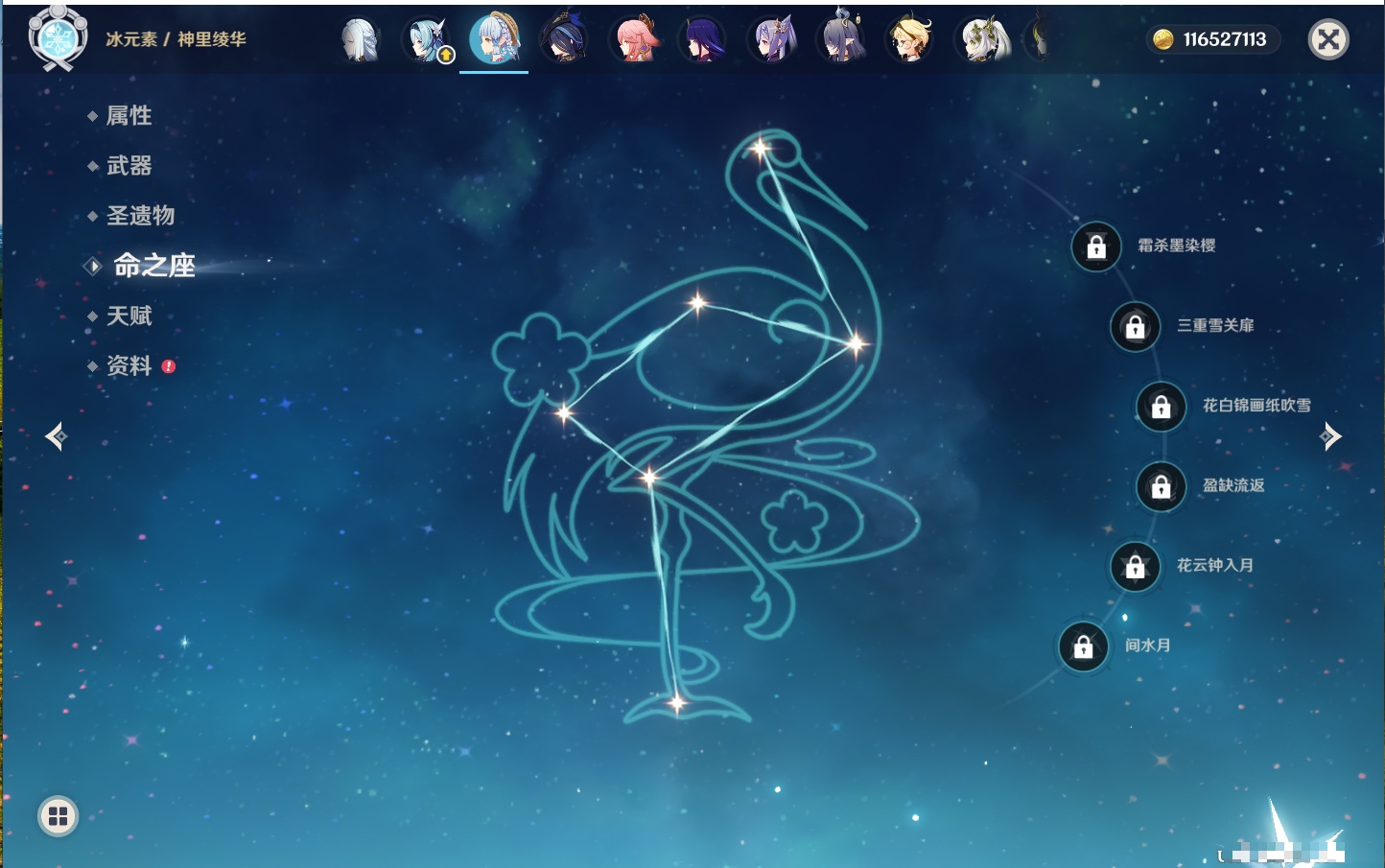Open the locked constellation 花云钟入月
The height and width of the screenshot is (868, 1385).
(x=1136, y=566)
